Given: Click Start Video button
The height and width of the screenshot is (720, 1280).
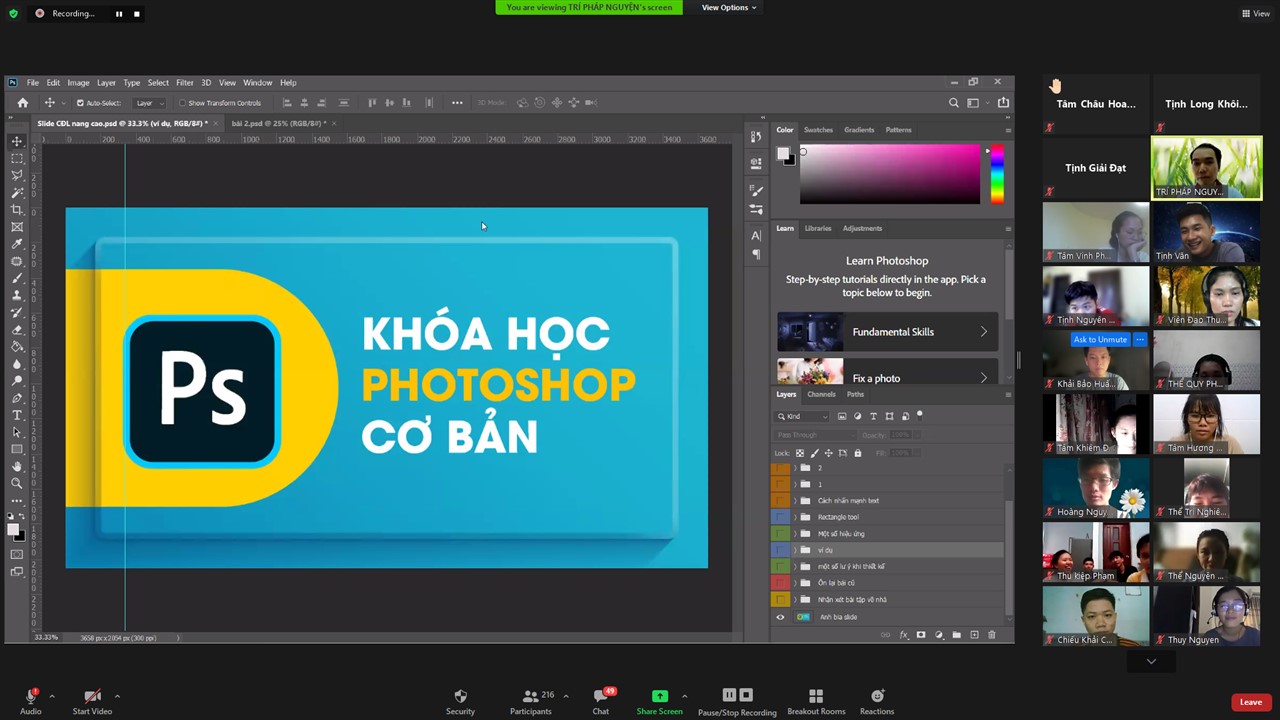Looking at the screenshot, I should pyautogui.click(x=92, y=700).
